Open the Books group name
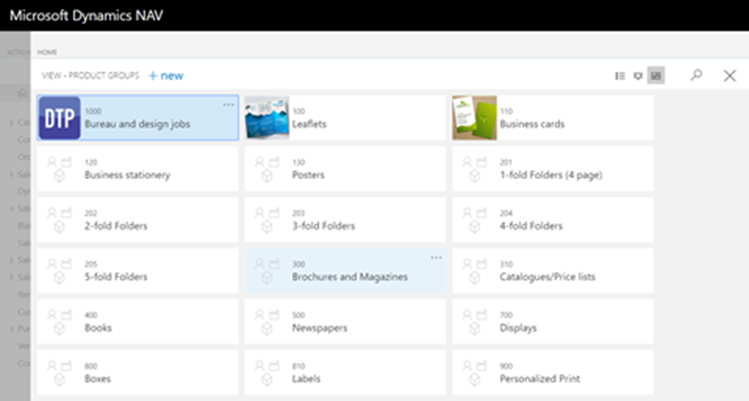This screenshot has height=401, width=749. click(98, 328)
